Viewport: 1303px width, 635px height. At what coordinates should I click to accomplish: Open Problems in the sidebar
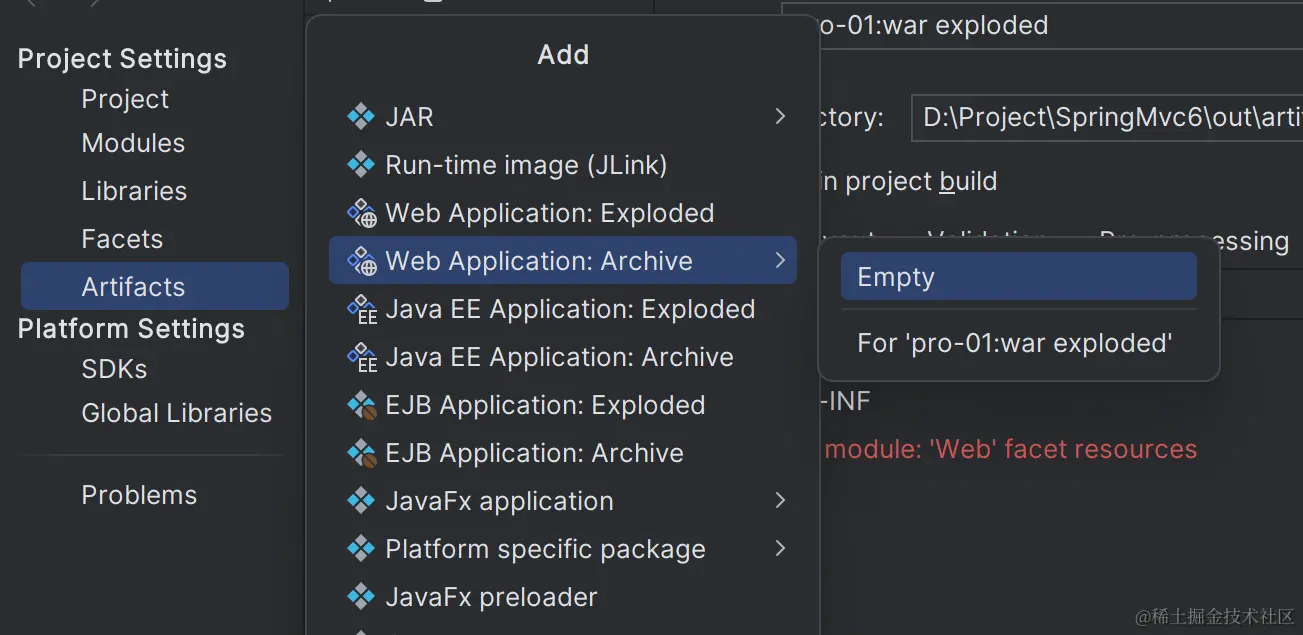(x=139, y=495)
